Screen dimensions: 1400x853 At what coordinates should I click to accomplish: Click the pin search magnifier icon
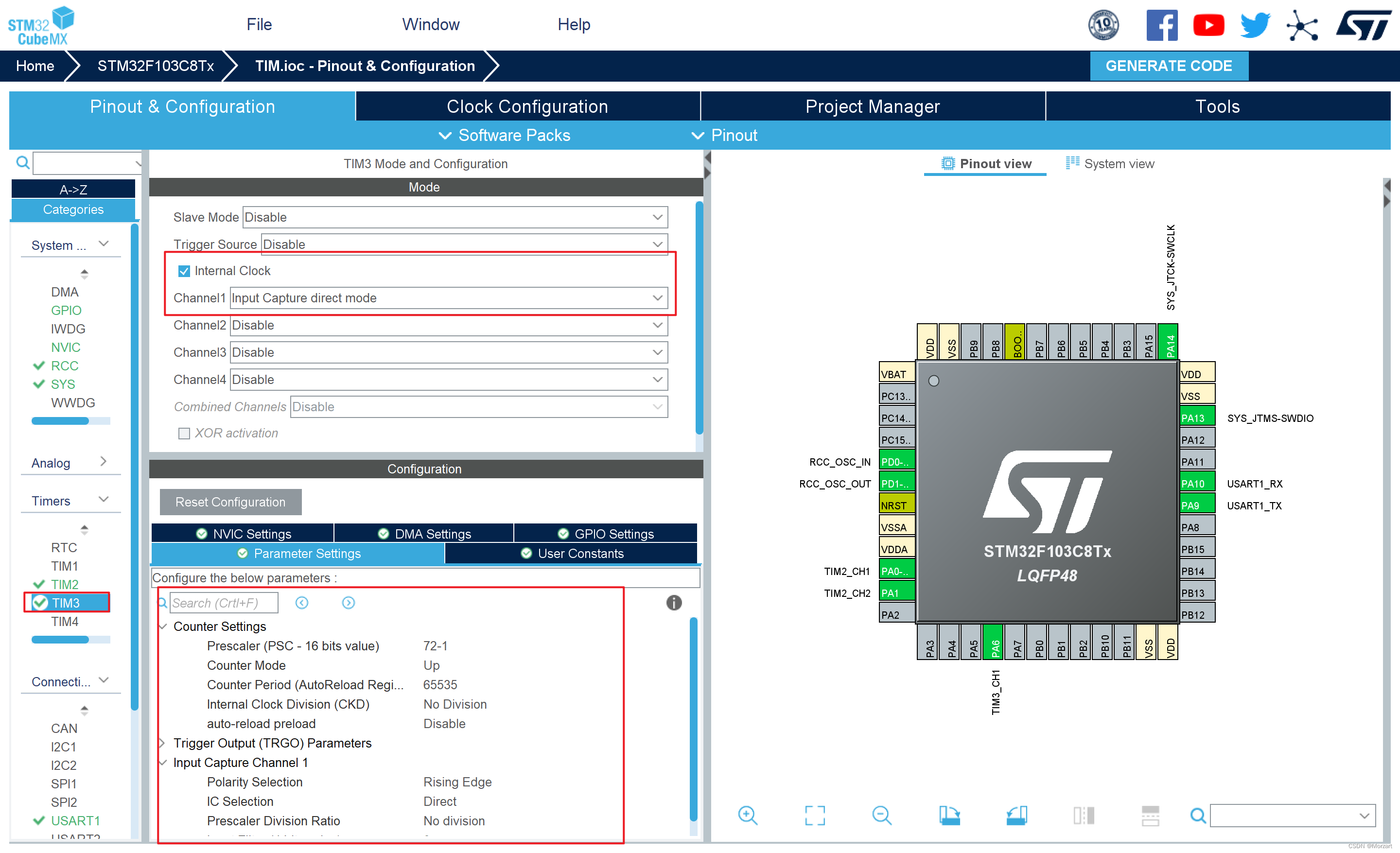pos(1198,816)
